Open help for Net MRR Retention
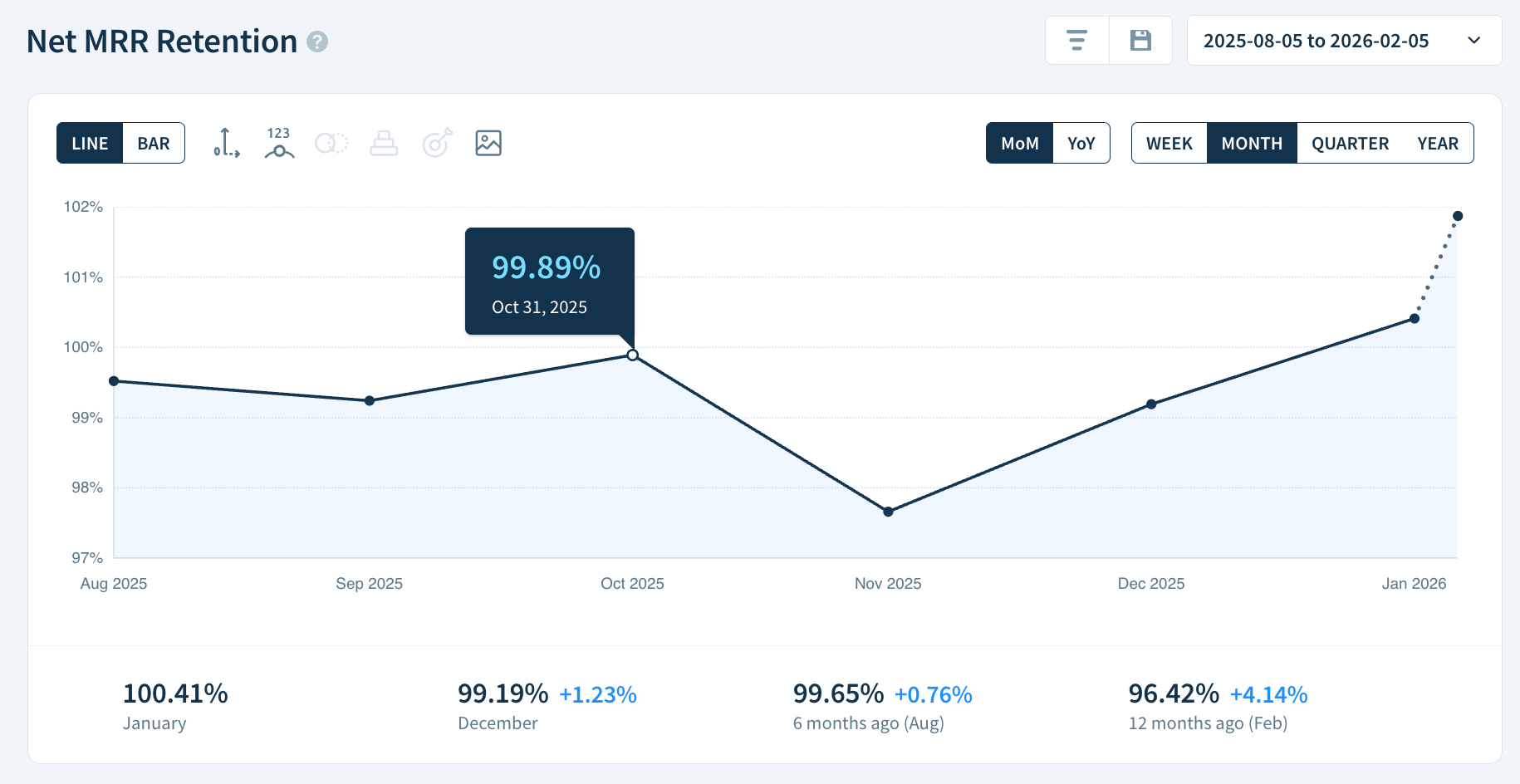Screen dimensions: 1520x784 pos(316,42)
